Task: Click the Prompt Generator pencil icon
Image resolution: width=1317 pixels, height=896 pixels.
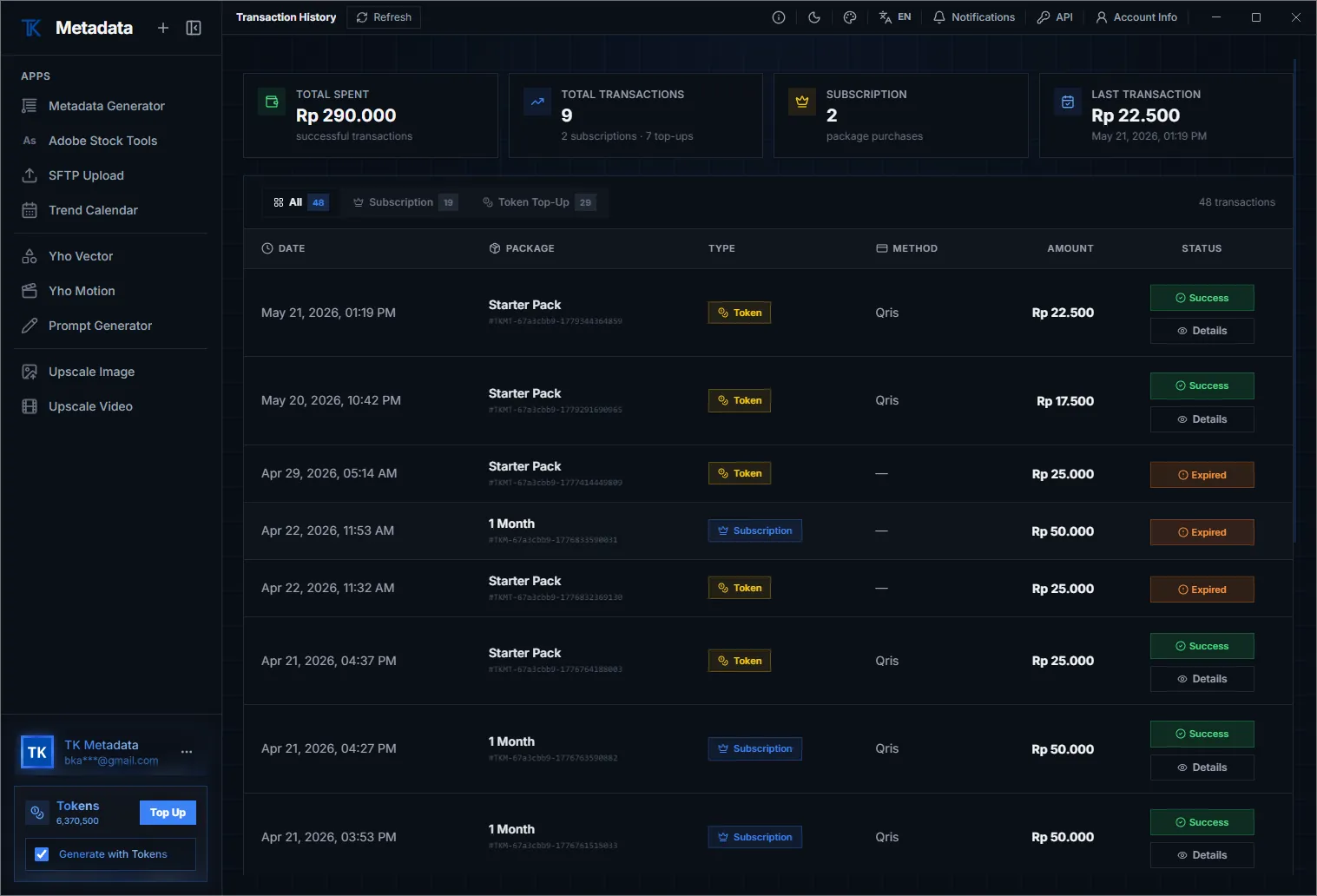Action: 30,326
